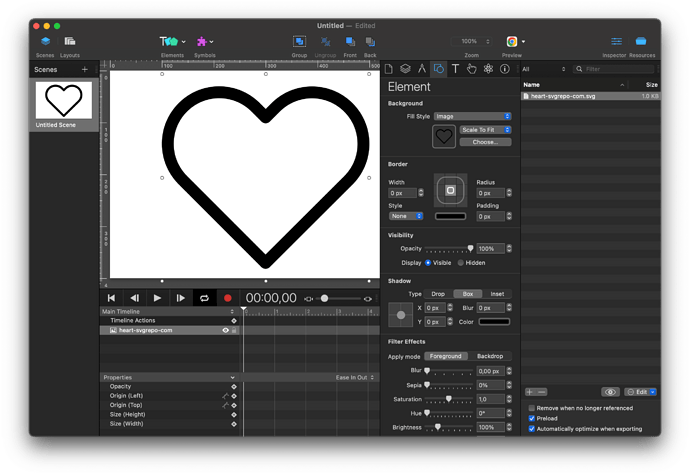The image size is (690, 475).
Task: Click the border color swatch
Action: (450, 216)
